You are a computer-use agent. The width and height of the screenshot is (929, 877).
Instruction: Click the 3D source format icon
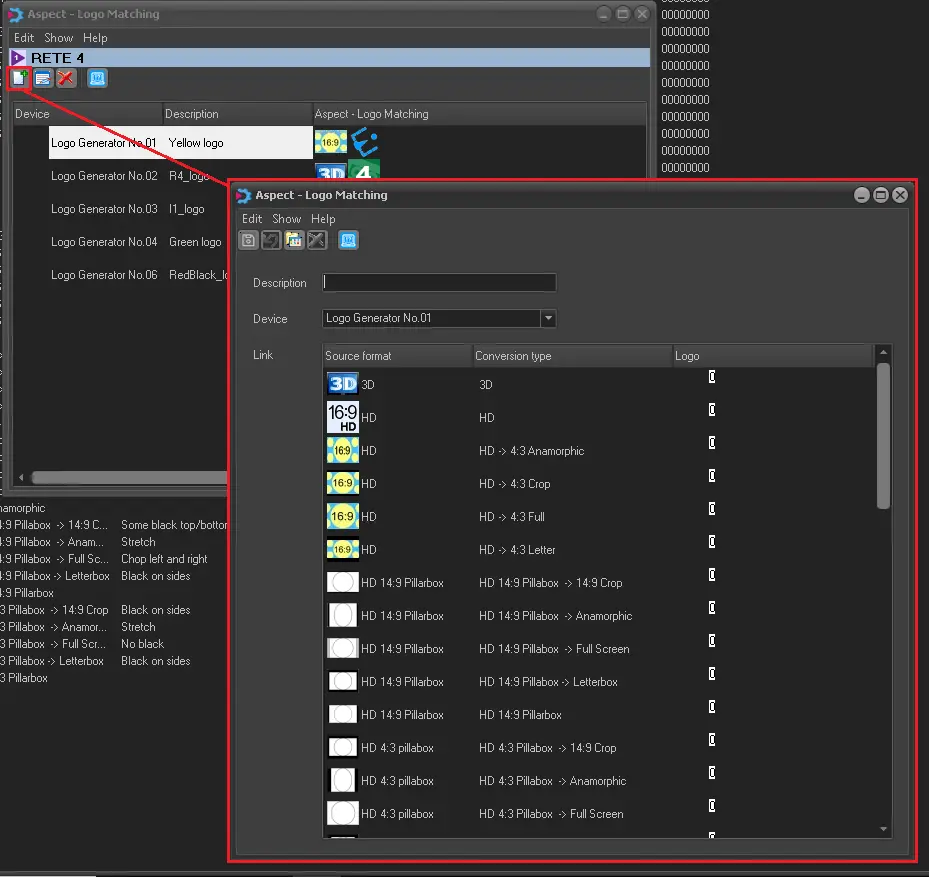[x=343, y=384]
